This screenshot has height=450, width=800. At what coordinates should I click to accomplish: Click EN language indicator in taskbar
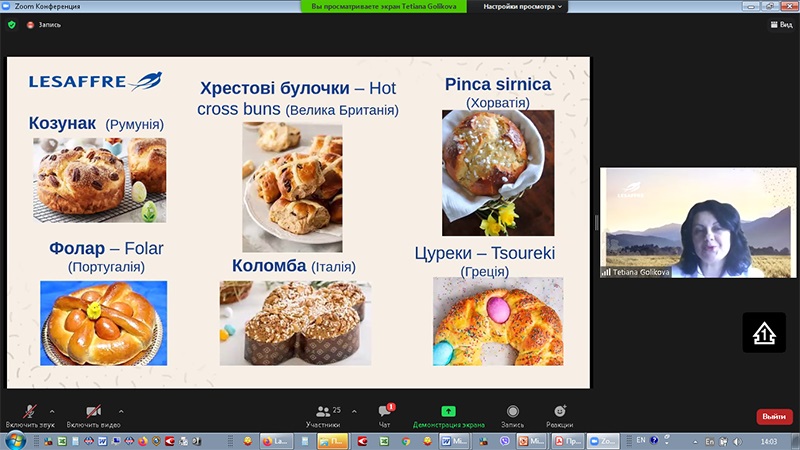click(641, 440)
